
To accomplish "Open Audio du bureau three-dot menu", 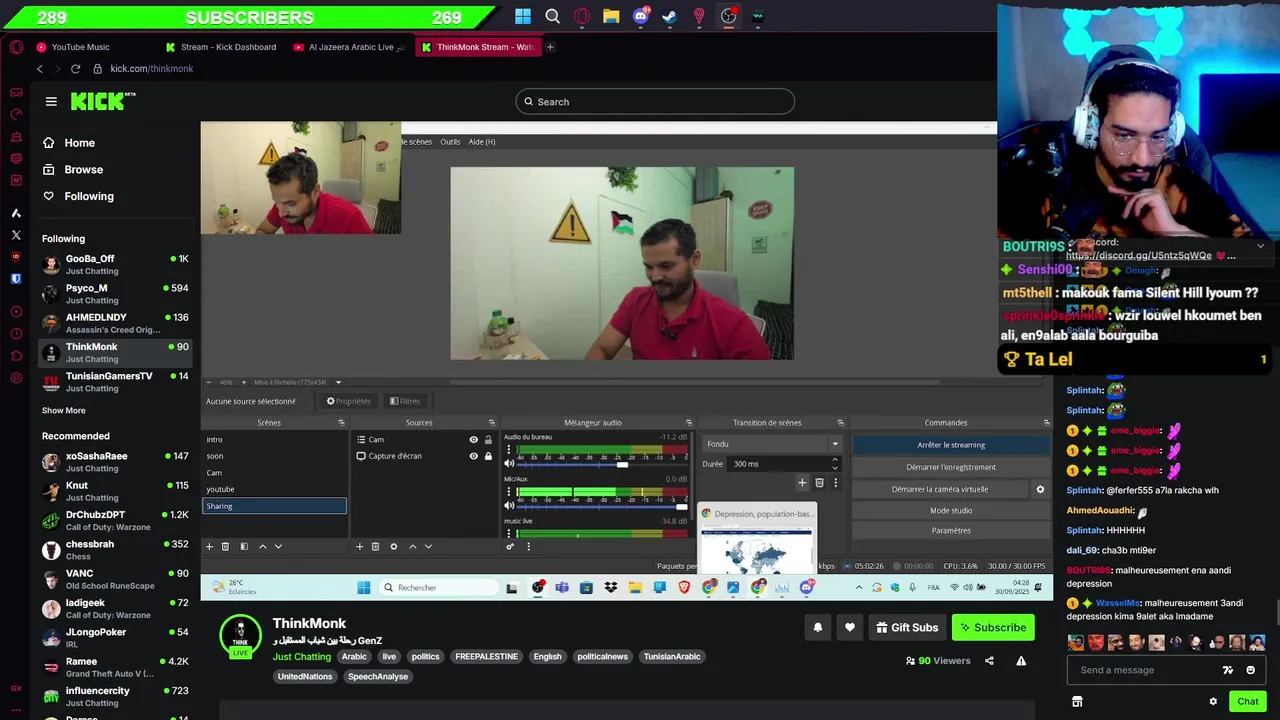I will (509, 451).
